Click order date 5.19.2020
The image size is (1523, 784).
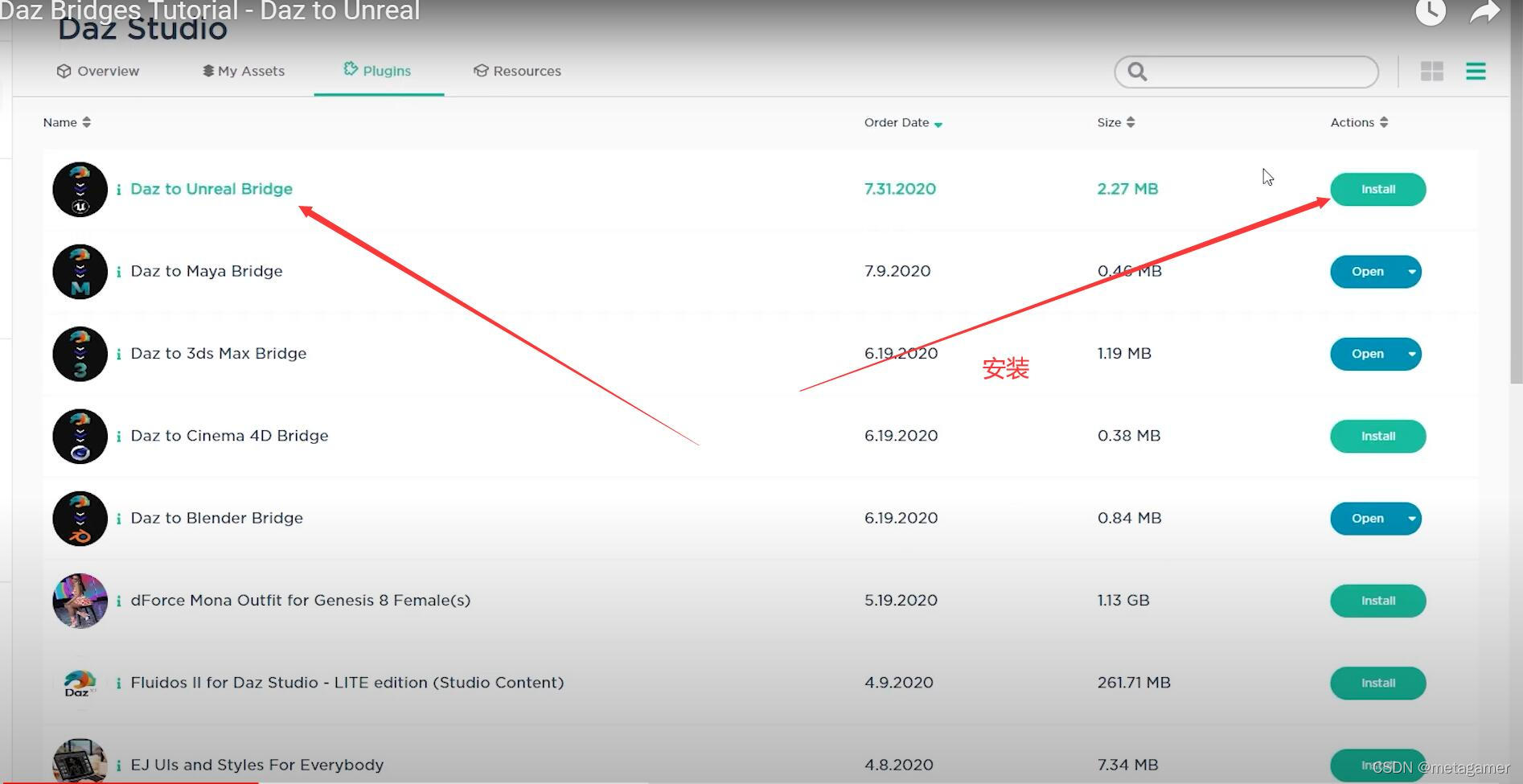[901, 600]
